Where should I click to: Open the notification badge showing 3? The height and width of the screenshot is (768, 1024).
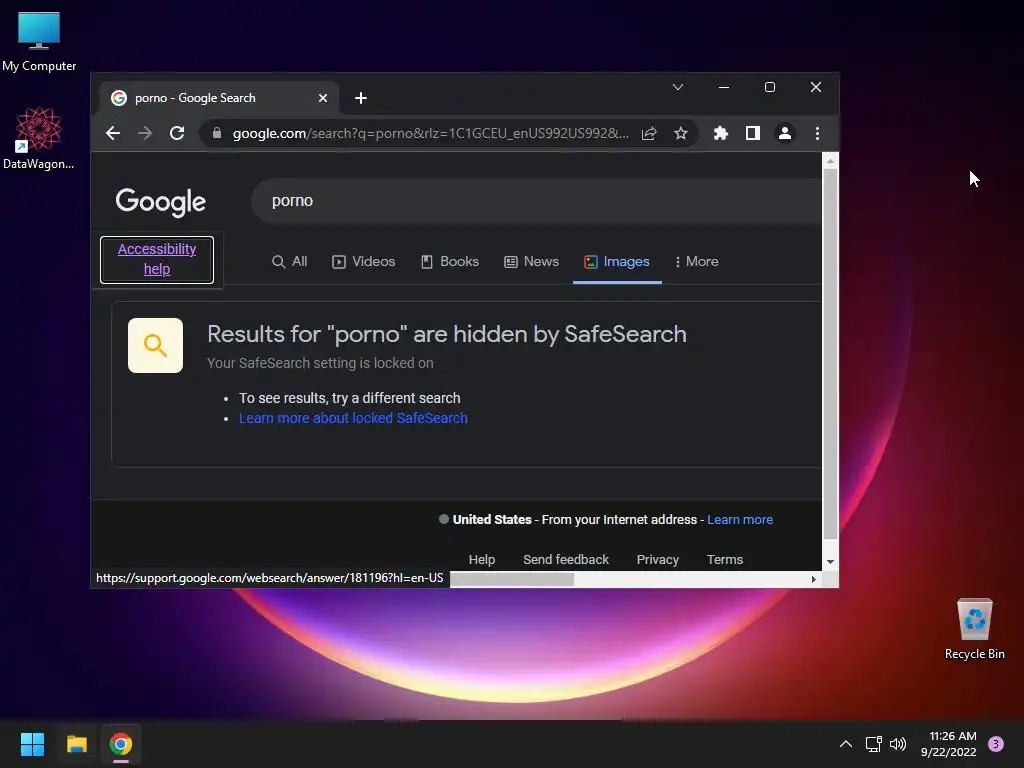pos(996,744)
